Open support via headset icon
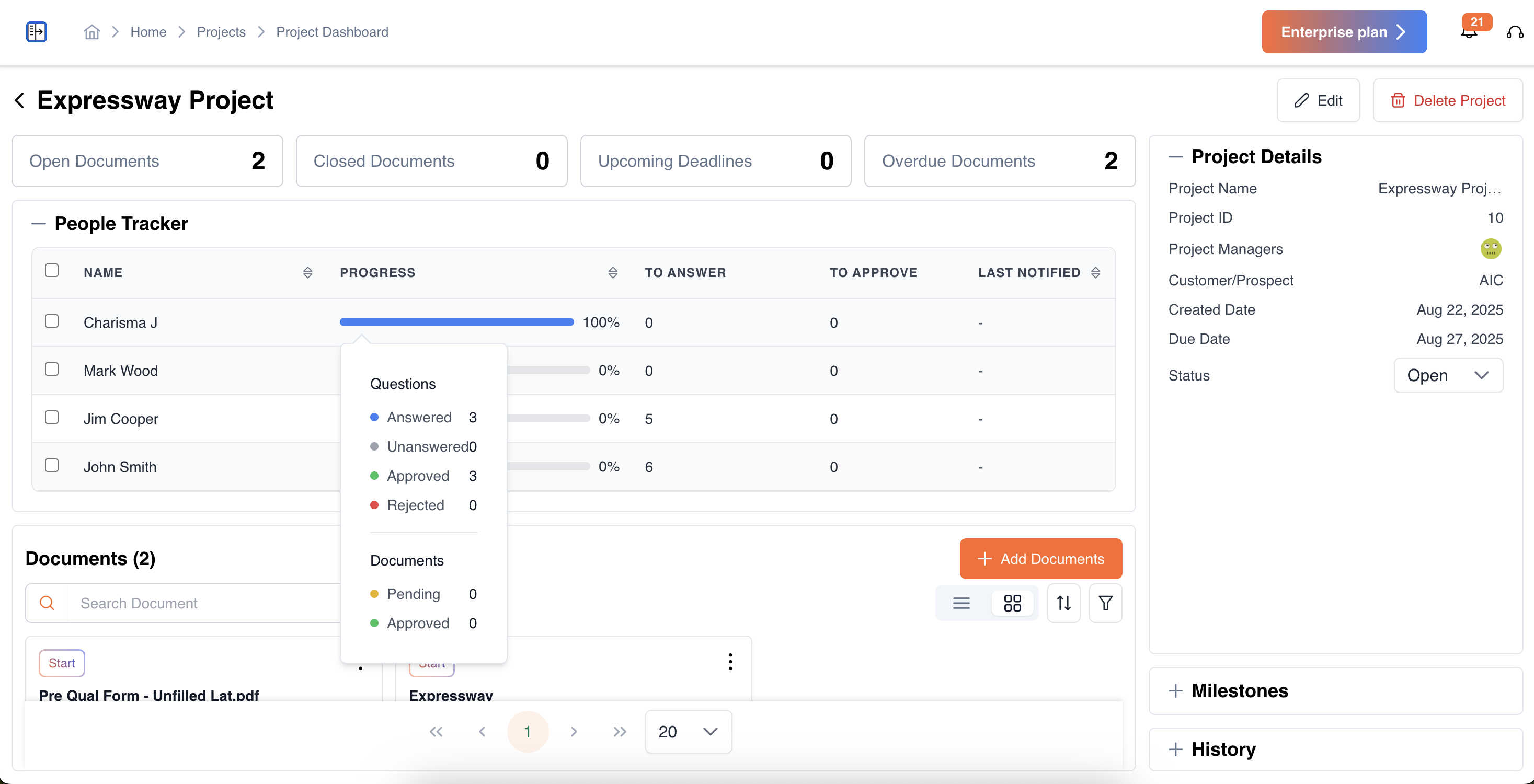 (1514, 33)
